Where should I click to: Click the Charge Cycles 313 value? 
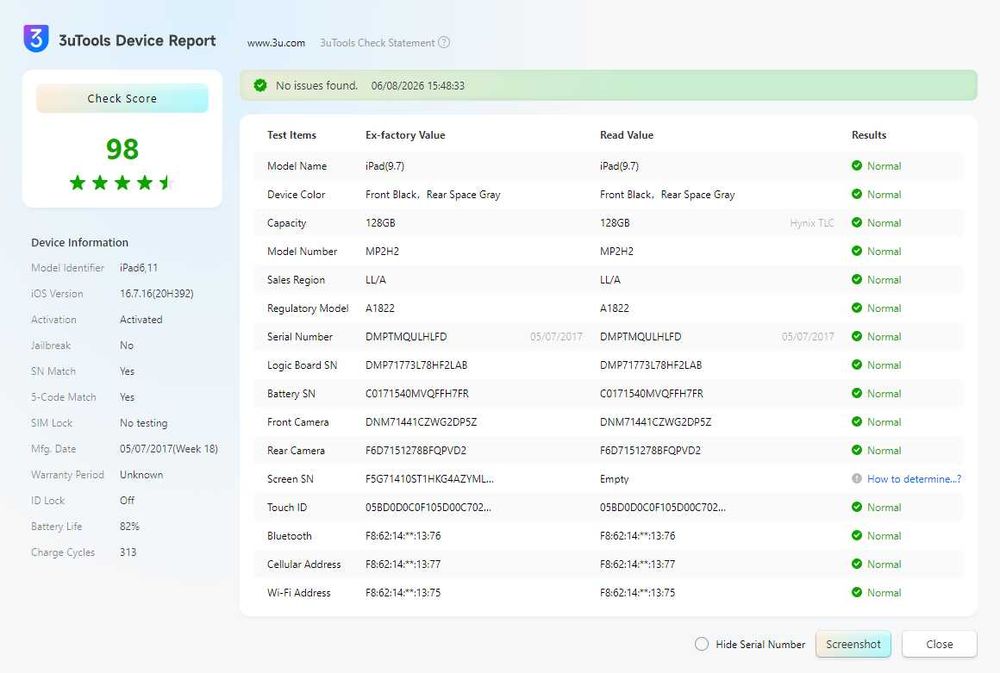(128, 552)
